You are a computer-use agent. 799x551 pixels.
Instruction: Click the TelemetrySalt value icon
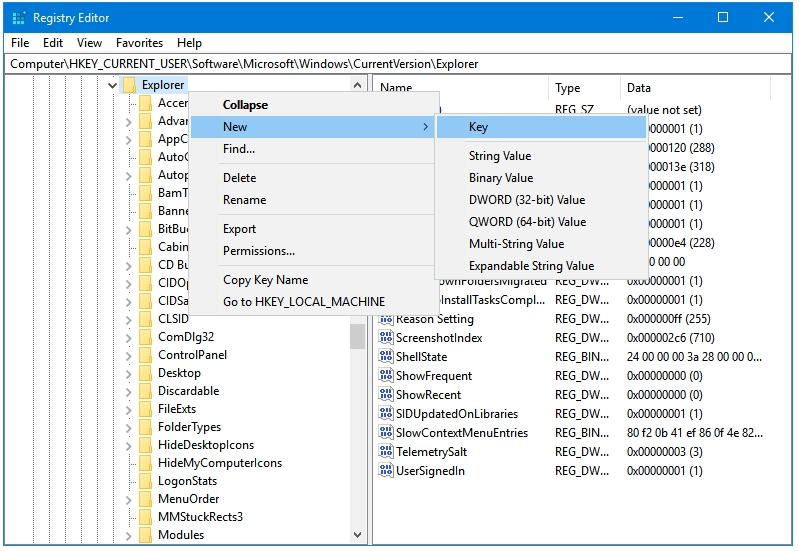coord(386,451)
